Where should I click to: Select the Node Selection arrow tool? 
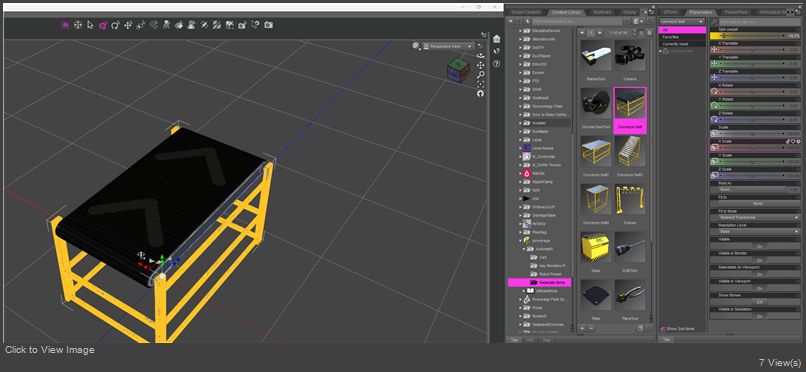pyautogui.click(x=90, y=25)
